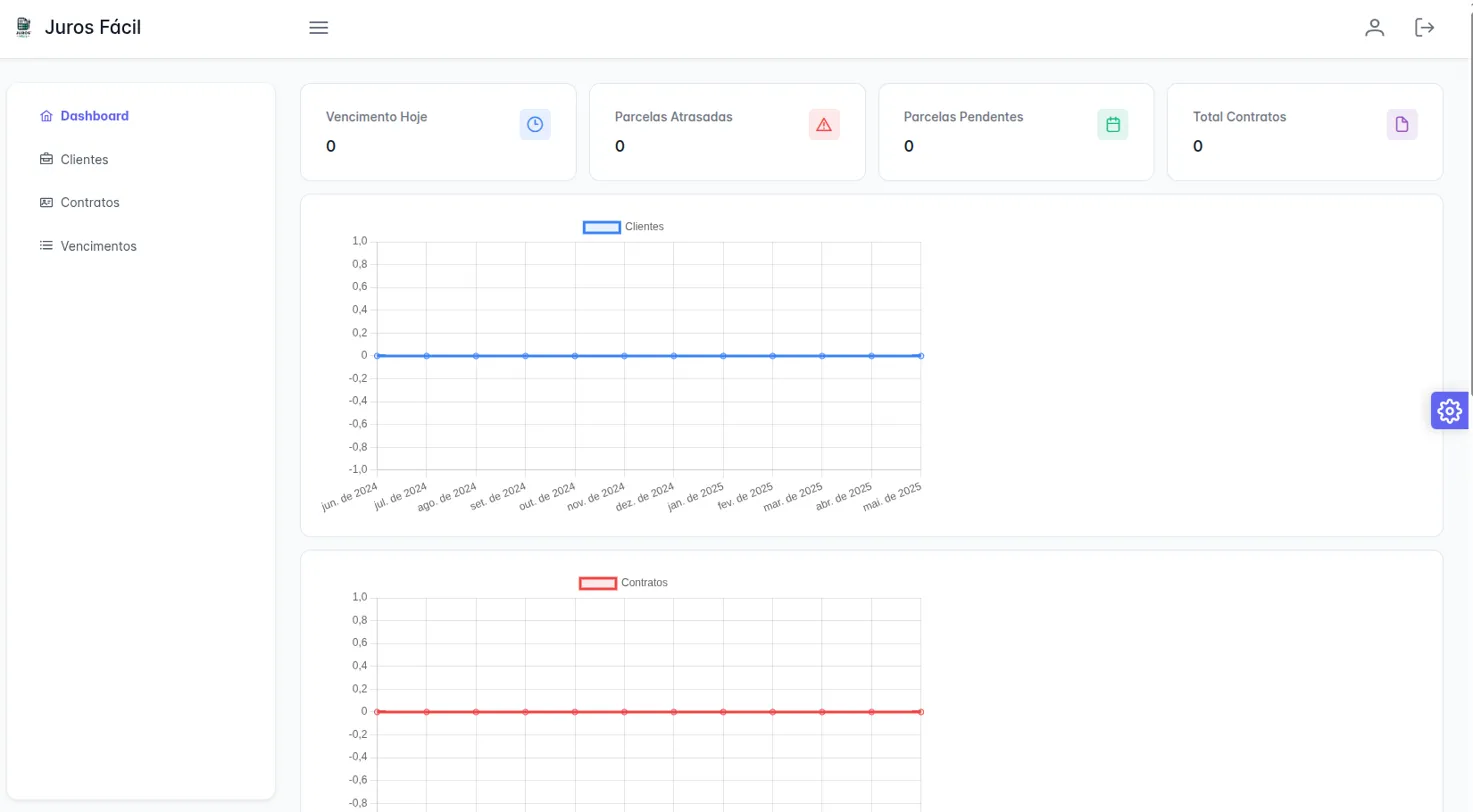Click the Juros Fácil brand title
The width and height of the screenshot is (1473, 812).
coord(93,28)
